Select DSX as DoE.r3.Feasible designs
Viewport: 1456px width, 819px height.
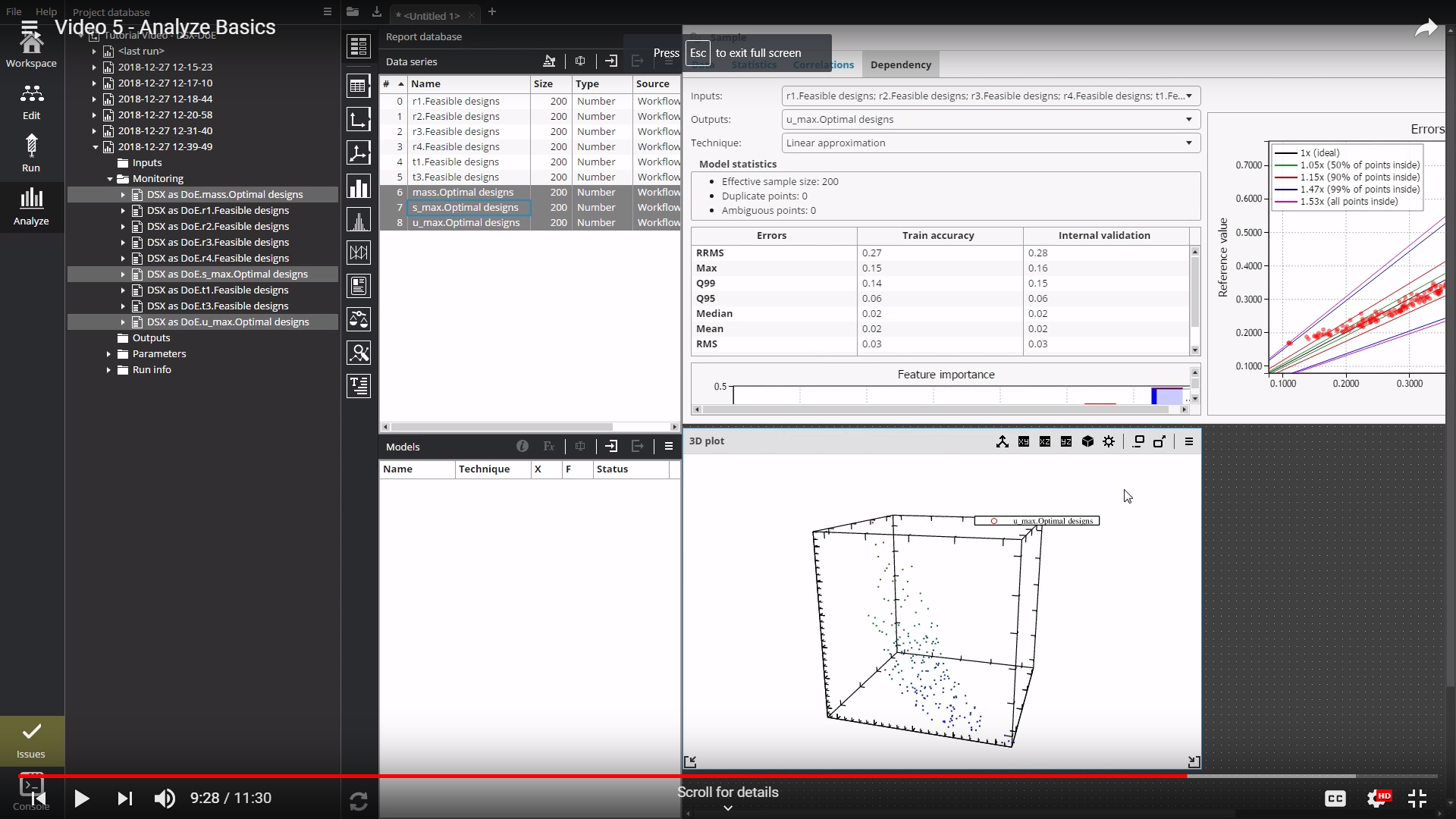203,242
